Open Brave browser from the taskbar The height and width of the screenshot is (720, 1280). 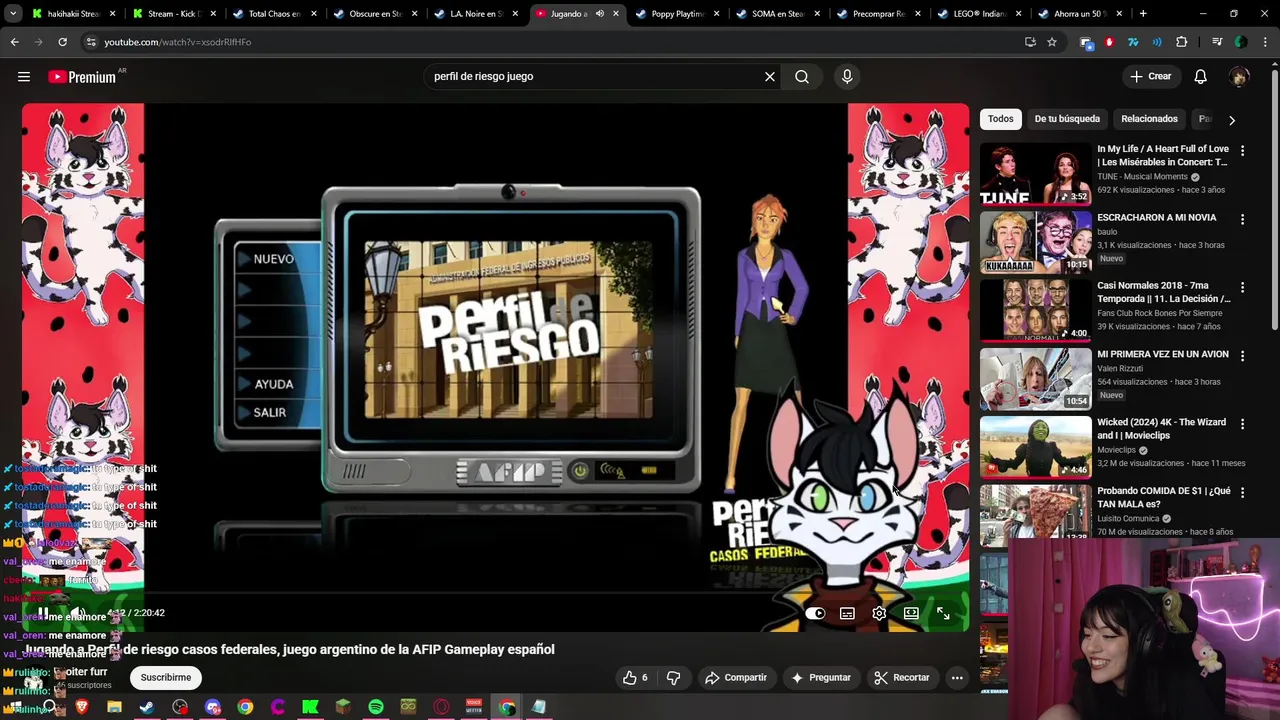(x=82, y=707)
